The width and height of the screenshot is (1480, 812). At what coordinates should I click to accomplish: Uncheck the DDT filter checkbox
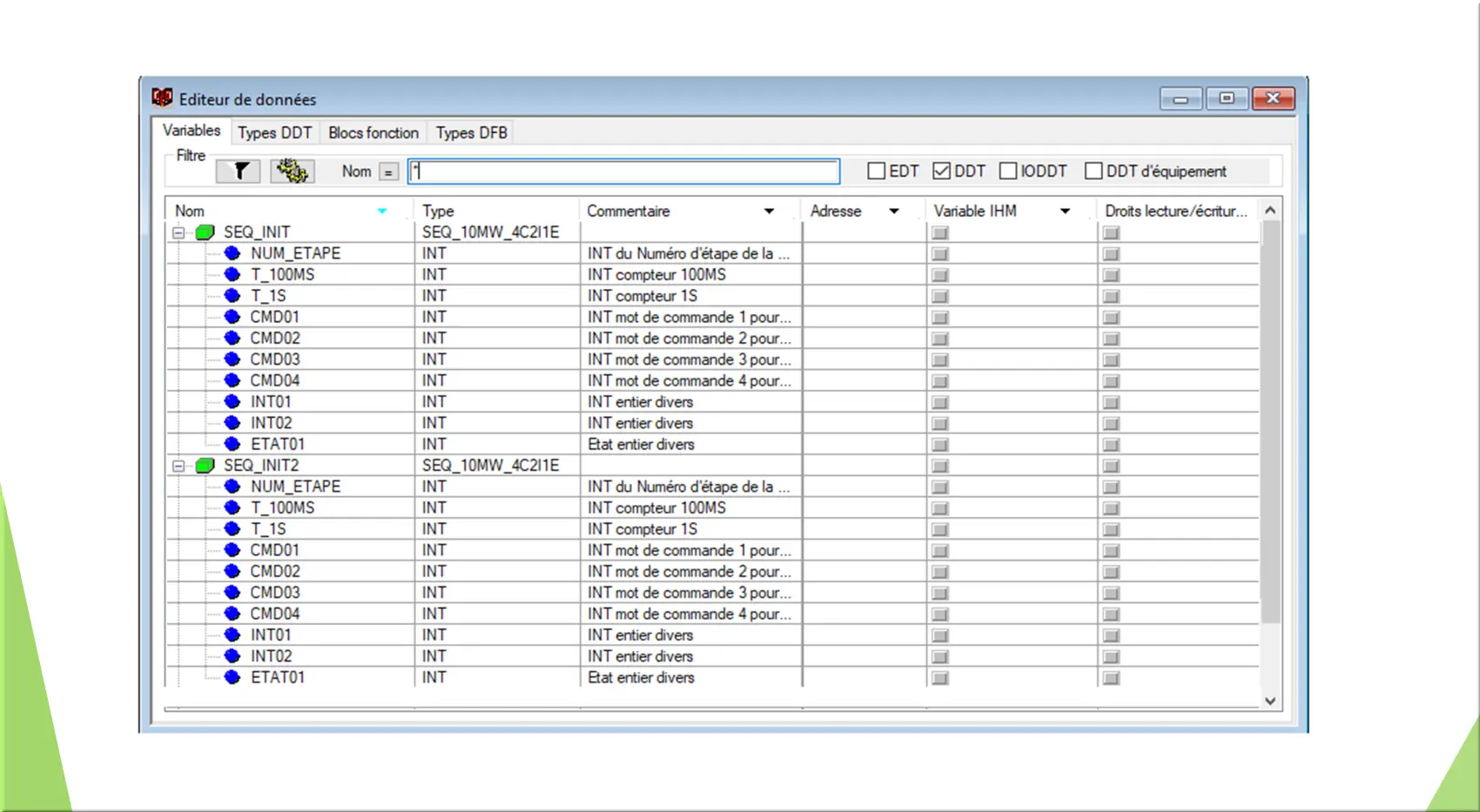(941, 171)
